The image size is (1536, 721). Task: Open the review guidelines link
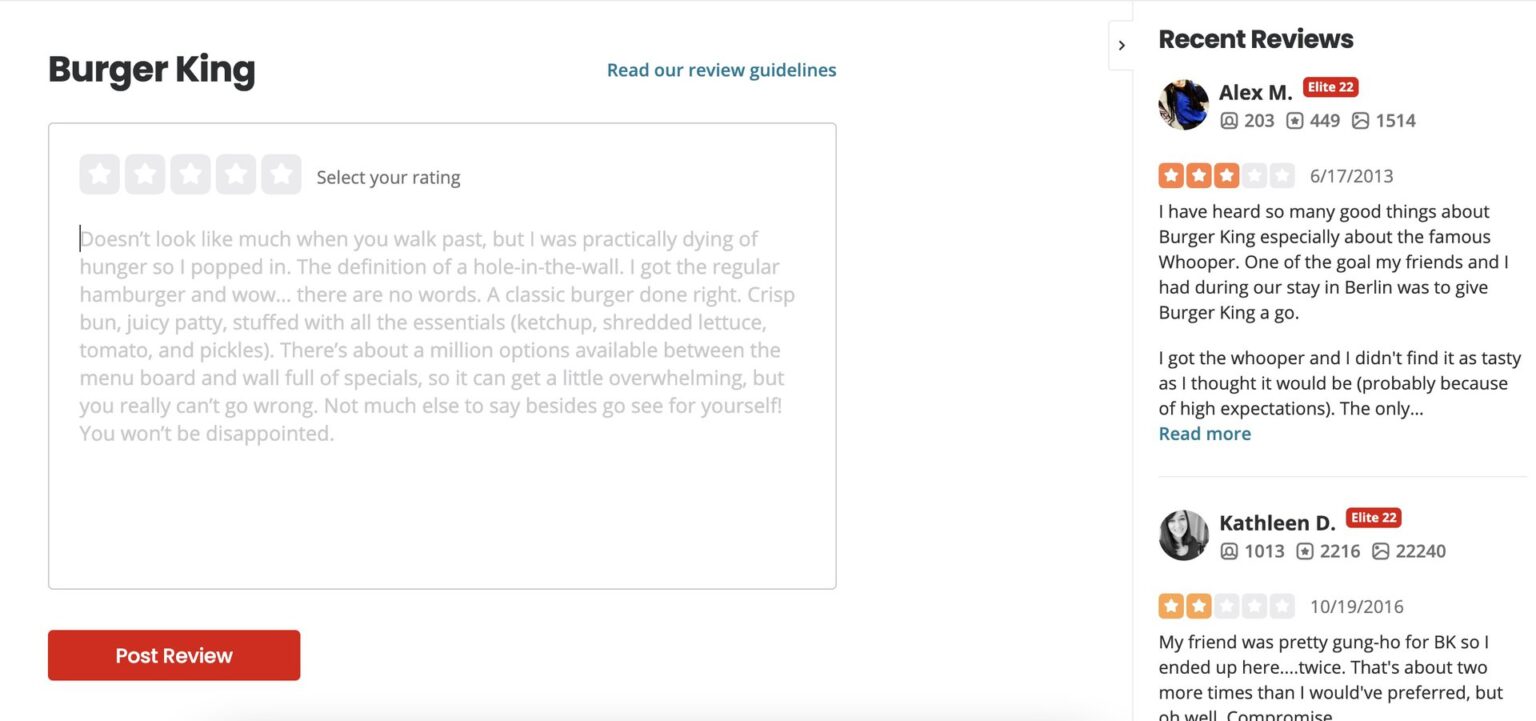point(721,70)
